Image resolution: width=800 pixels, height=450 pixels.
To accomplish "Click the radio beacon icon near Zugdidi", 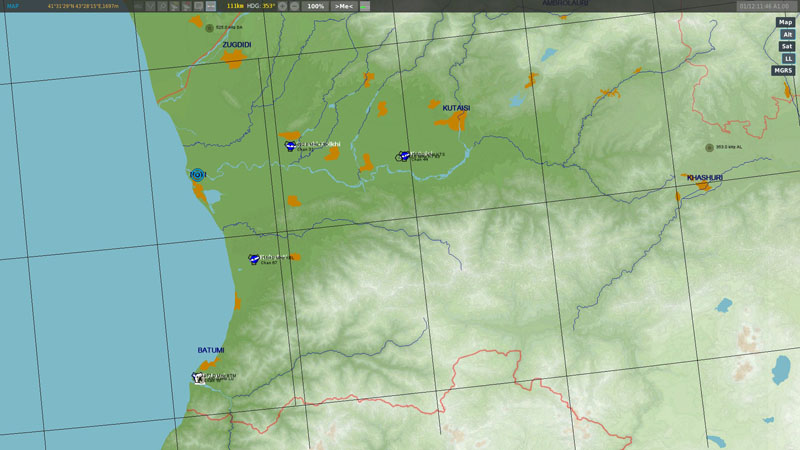I will (x=209, y=28).
